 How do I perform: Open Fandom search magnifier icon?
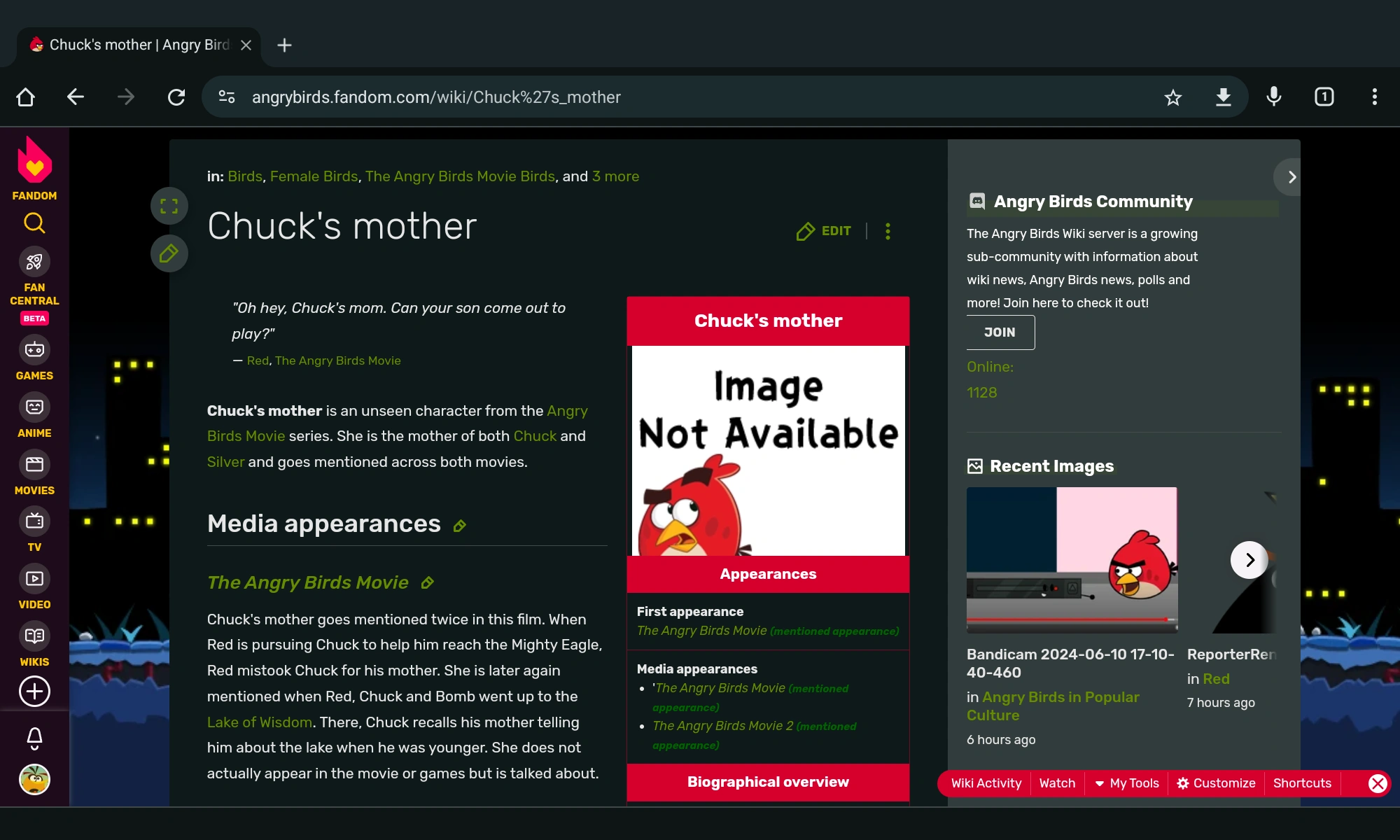click(x=34, y=223)
